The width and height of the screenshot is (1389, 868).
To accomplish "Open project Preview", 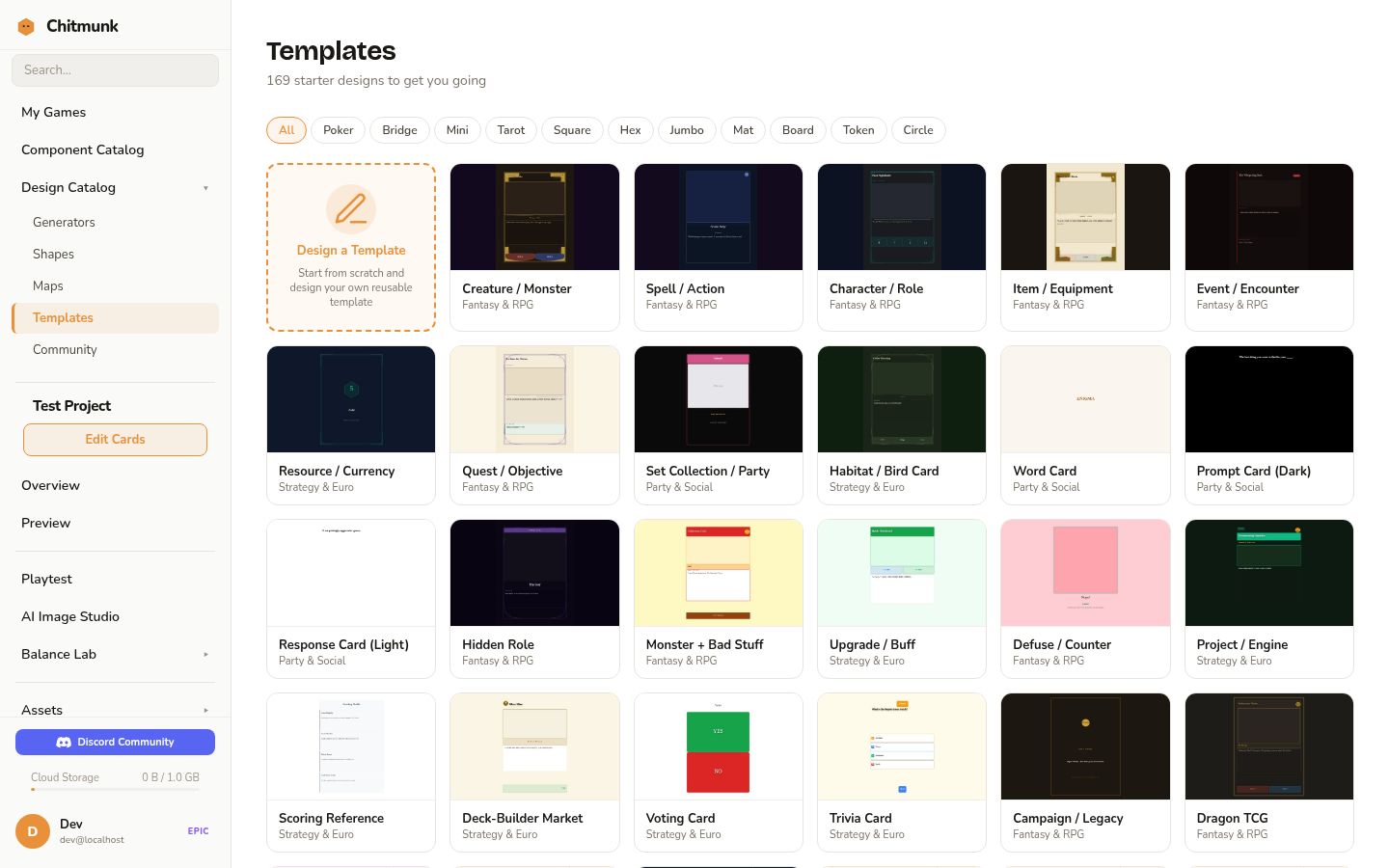I will tap(115, 523).
